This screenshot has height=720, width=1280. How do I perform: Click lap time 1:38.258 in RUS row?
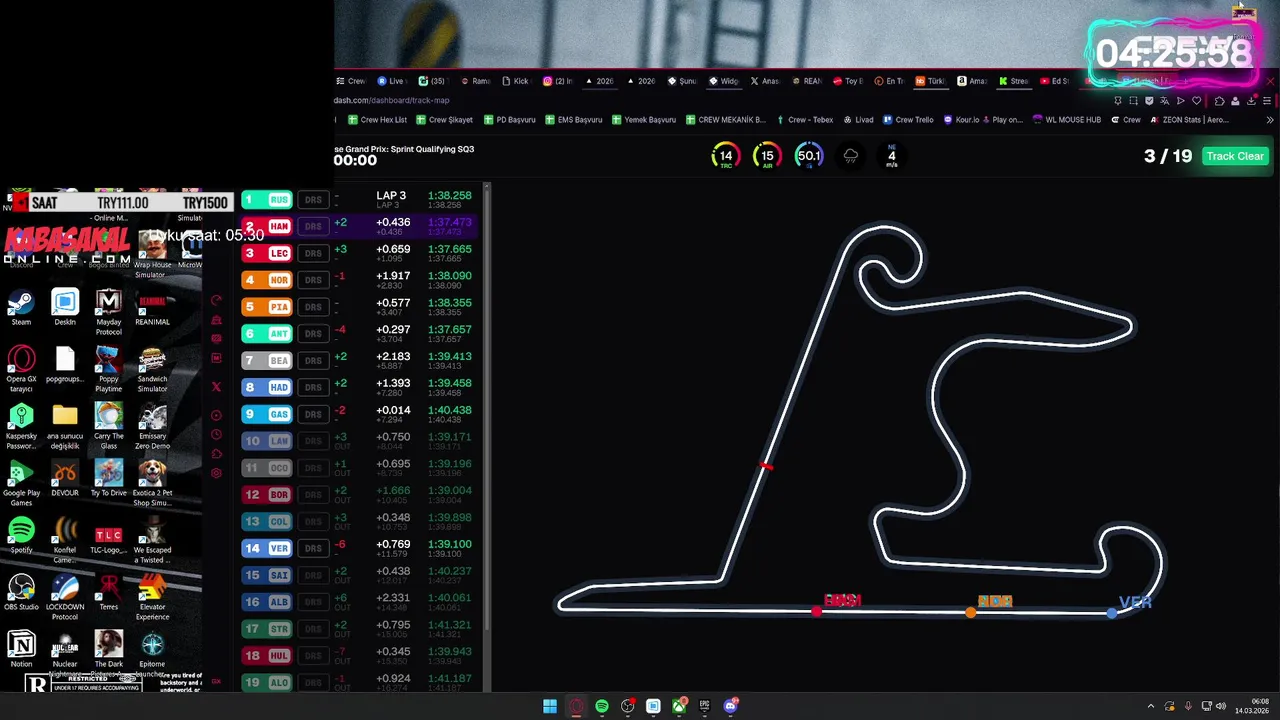tap(449, 196)
